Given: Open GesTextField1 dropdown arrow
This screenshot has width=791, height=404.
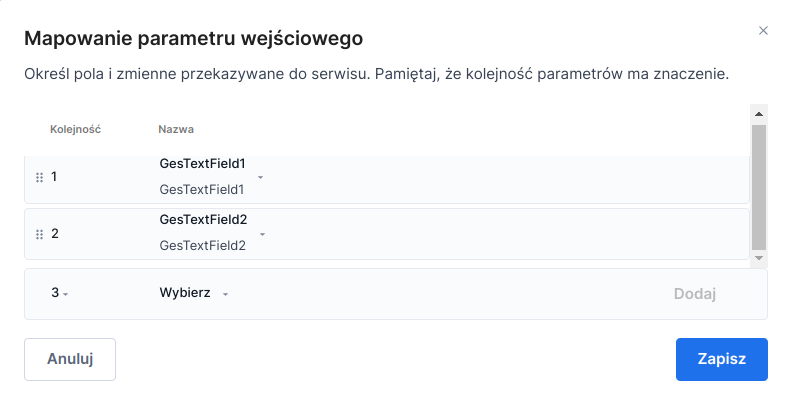Looking at the screenshot, I should [x=260, y=177].
